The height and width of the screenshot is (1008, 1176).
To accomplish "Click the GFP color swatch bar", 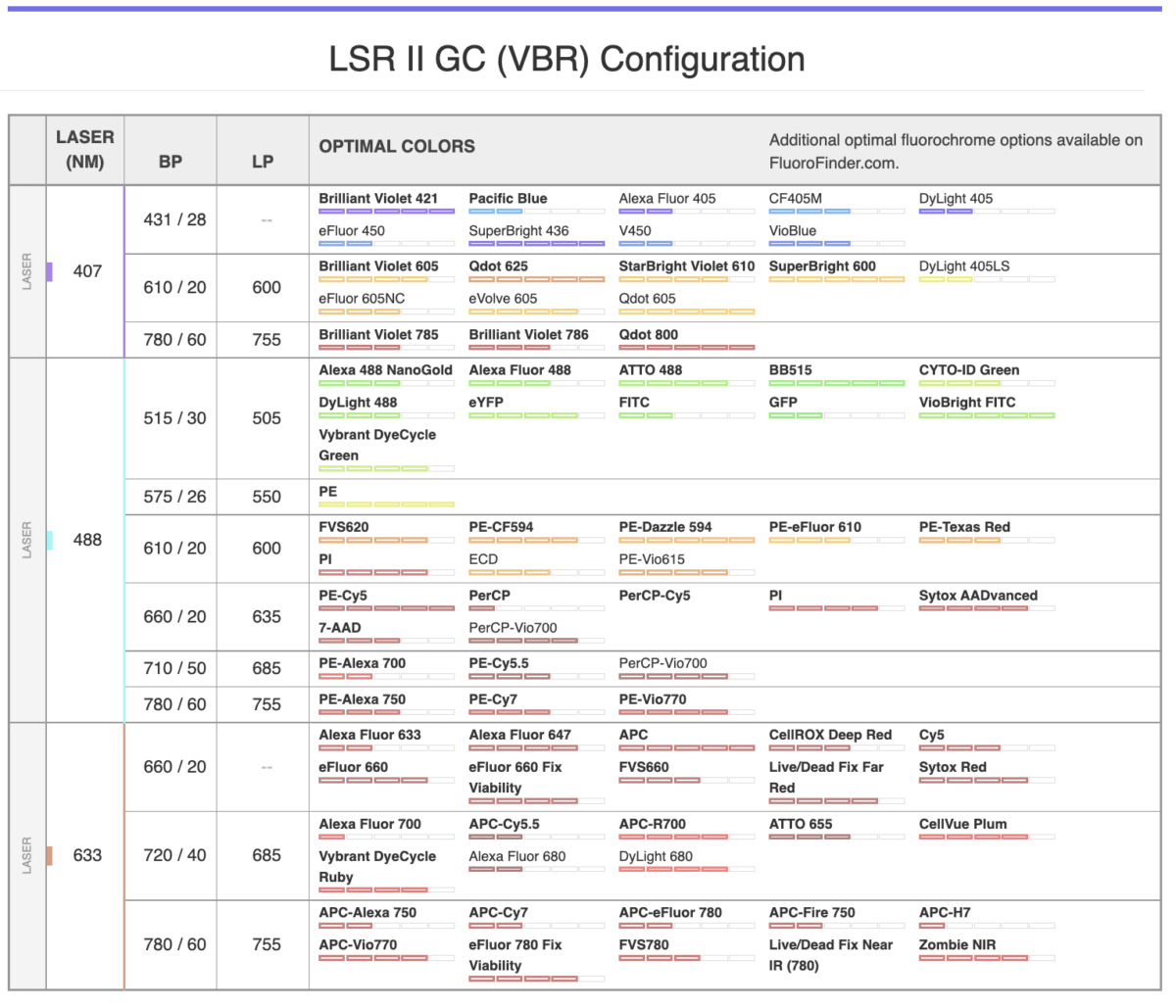I will pos(836,414).
